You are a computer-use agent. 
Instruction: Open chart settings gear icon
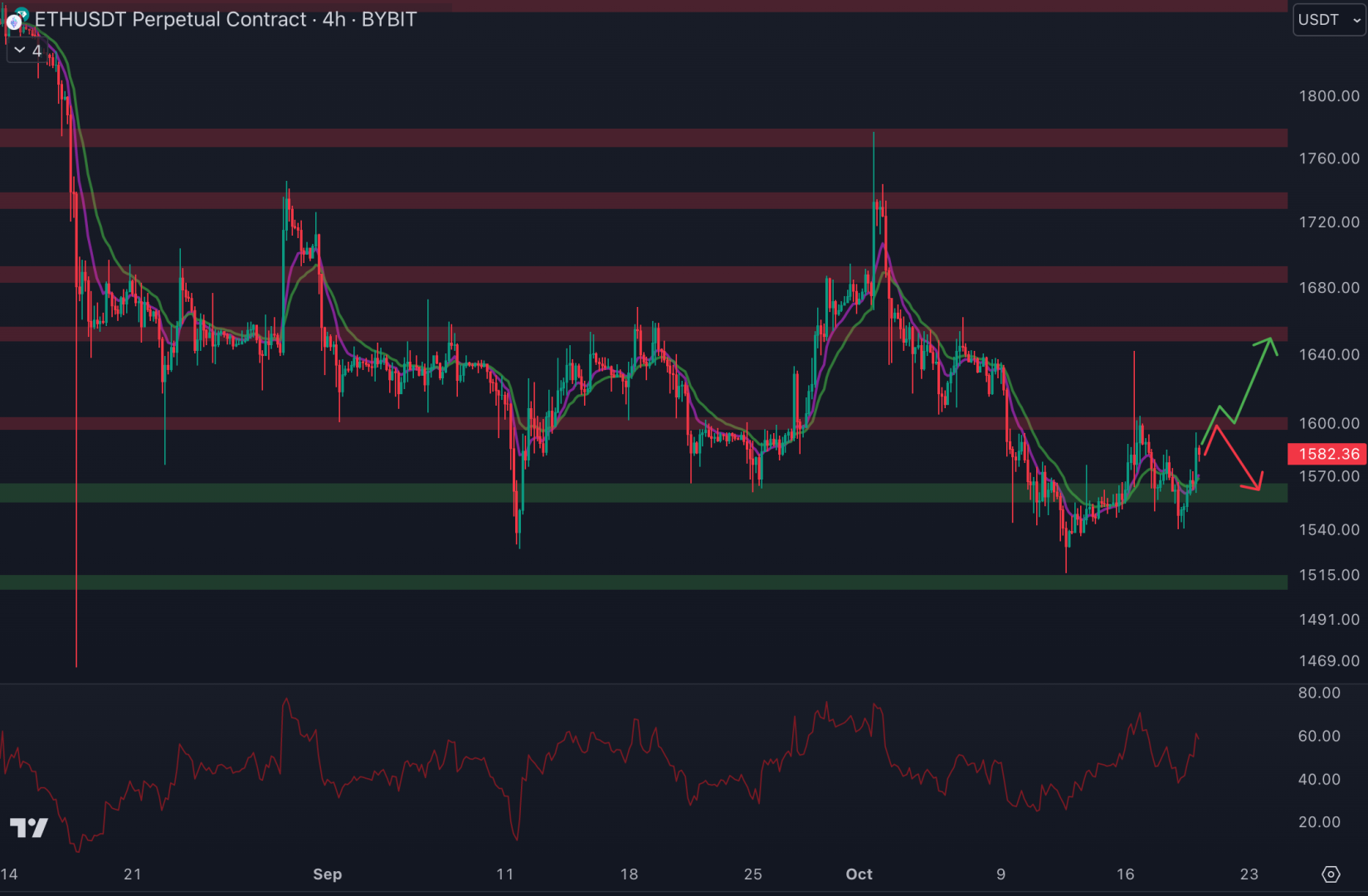[x=1331, y=874]
